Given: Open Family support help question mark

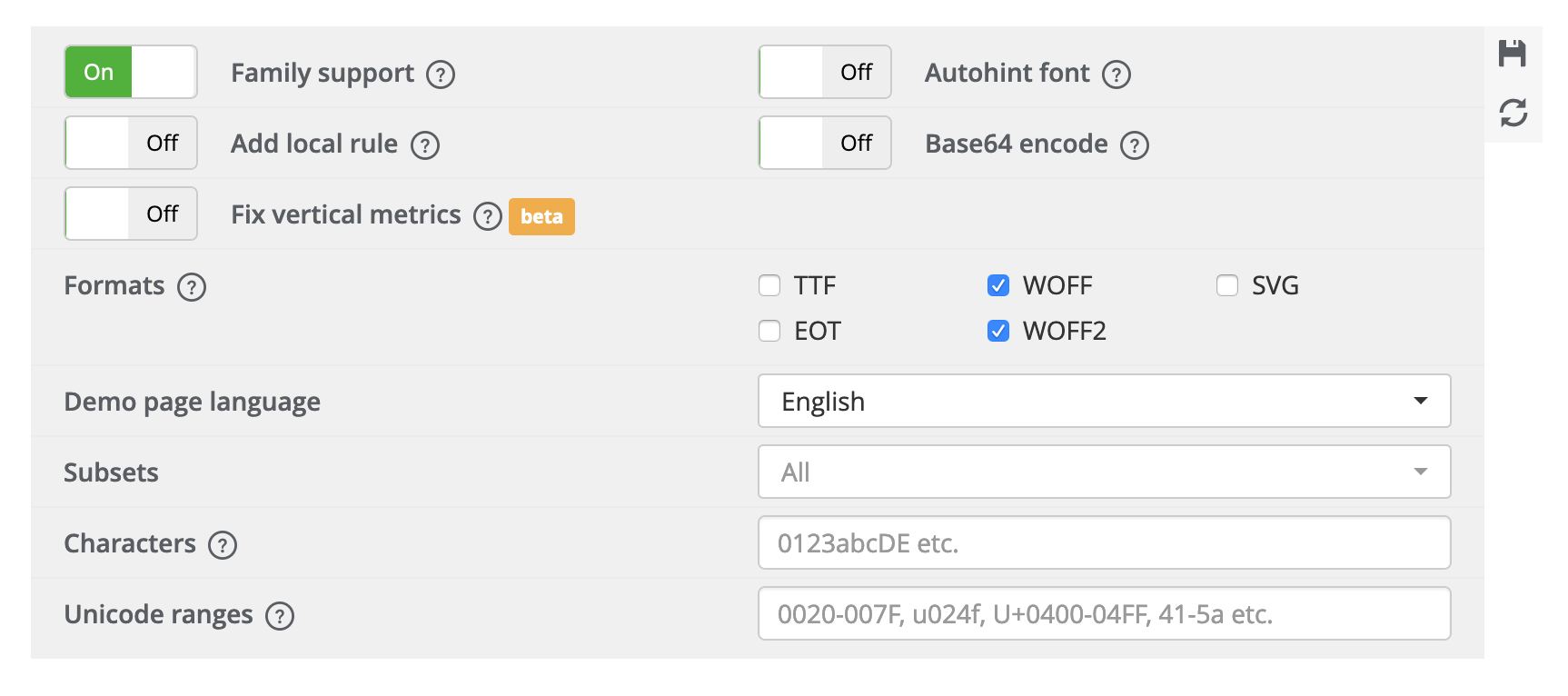Looking at the screenshot, I should pos(441,75).
